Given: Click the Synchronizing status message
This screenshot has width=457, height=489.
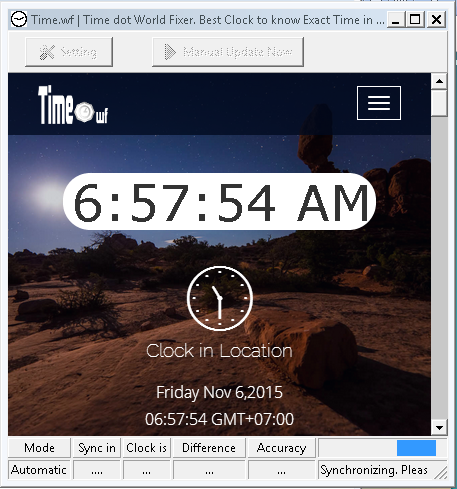Looking at the screenshot, I should pos(374,470).
